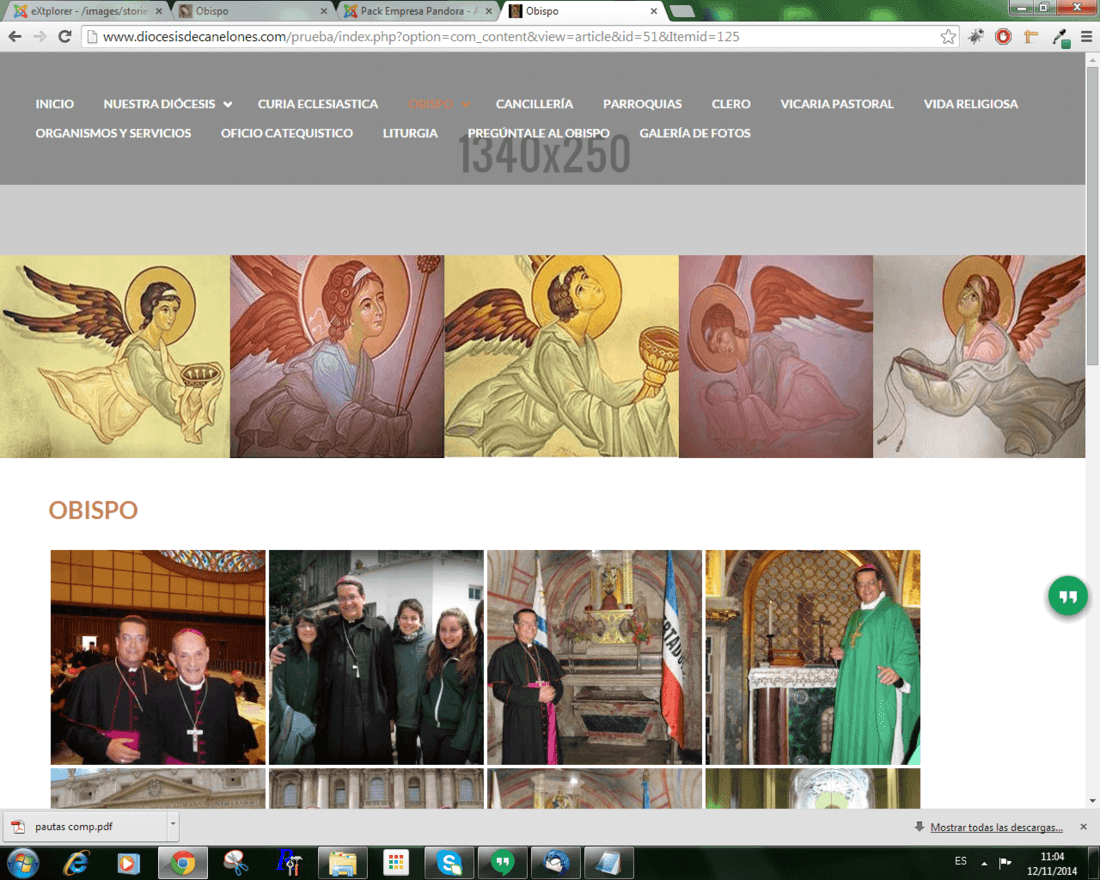Click the orange paint roller extension icon
The height and width of the screenshot is (880, 1100).
(1031, 36)
